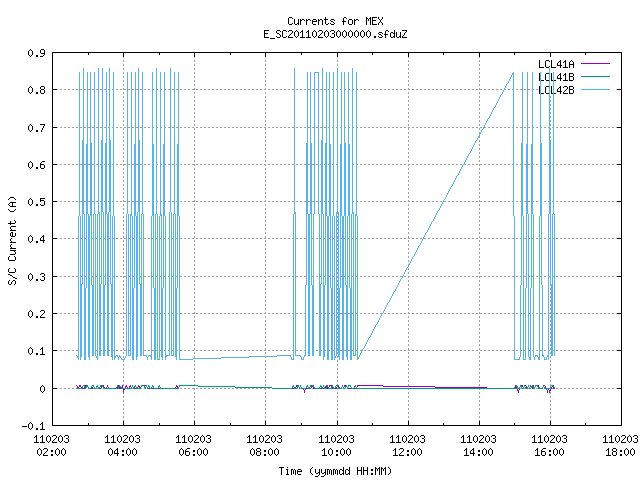640x480 pixels.
Task: Click the 0.9 y-axis tick label
Action: (x=37, y=53)
